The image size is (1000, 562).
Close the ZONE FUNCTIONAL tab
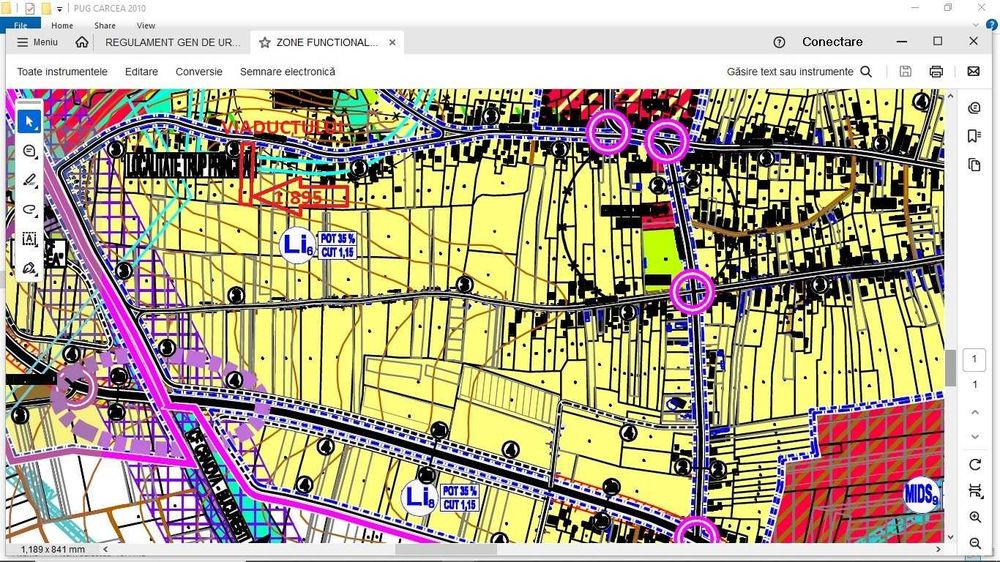coord(392,42)
